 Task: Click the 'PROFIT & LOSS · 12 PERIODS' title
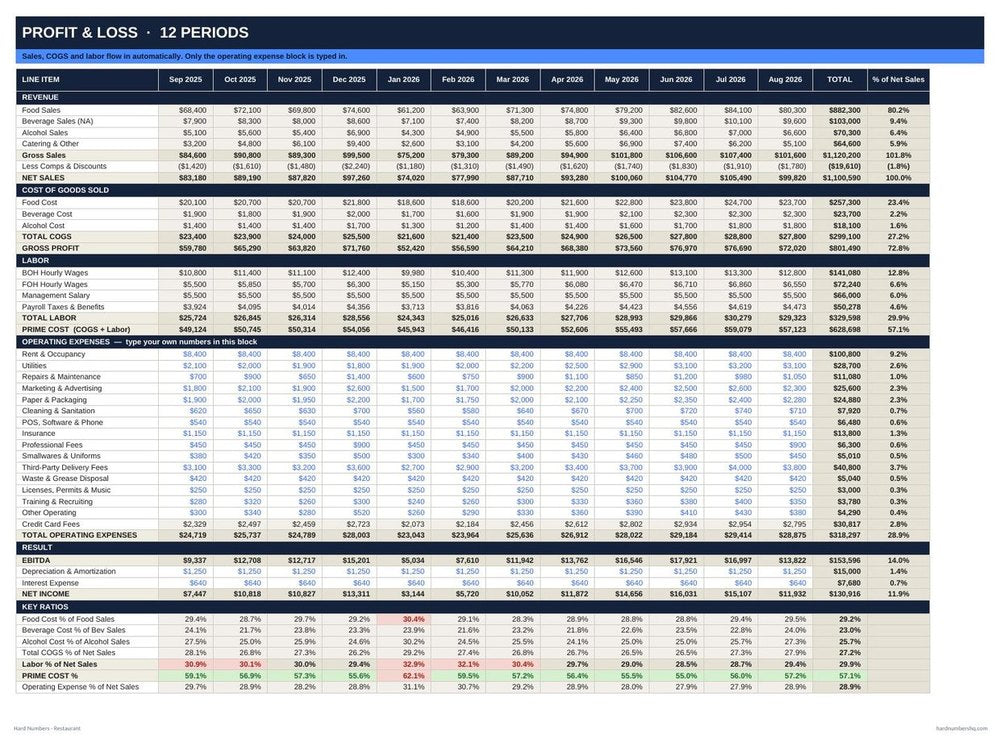click(x=135, y=33)
